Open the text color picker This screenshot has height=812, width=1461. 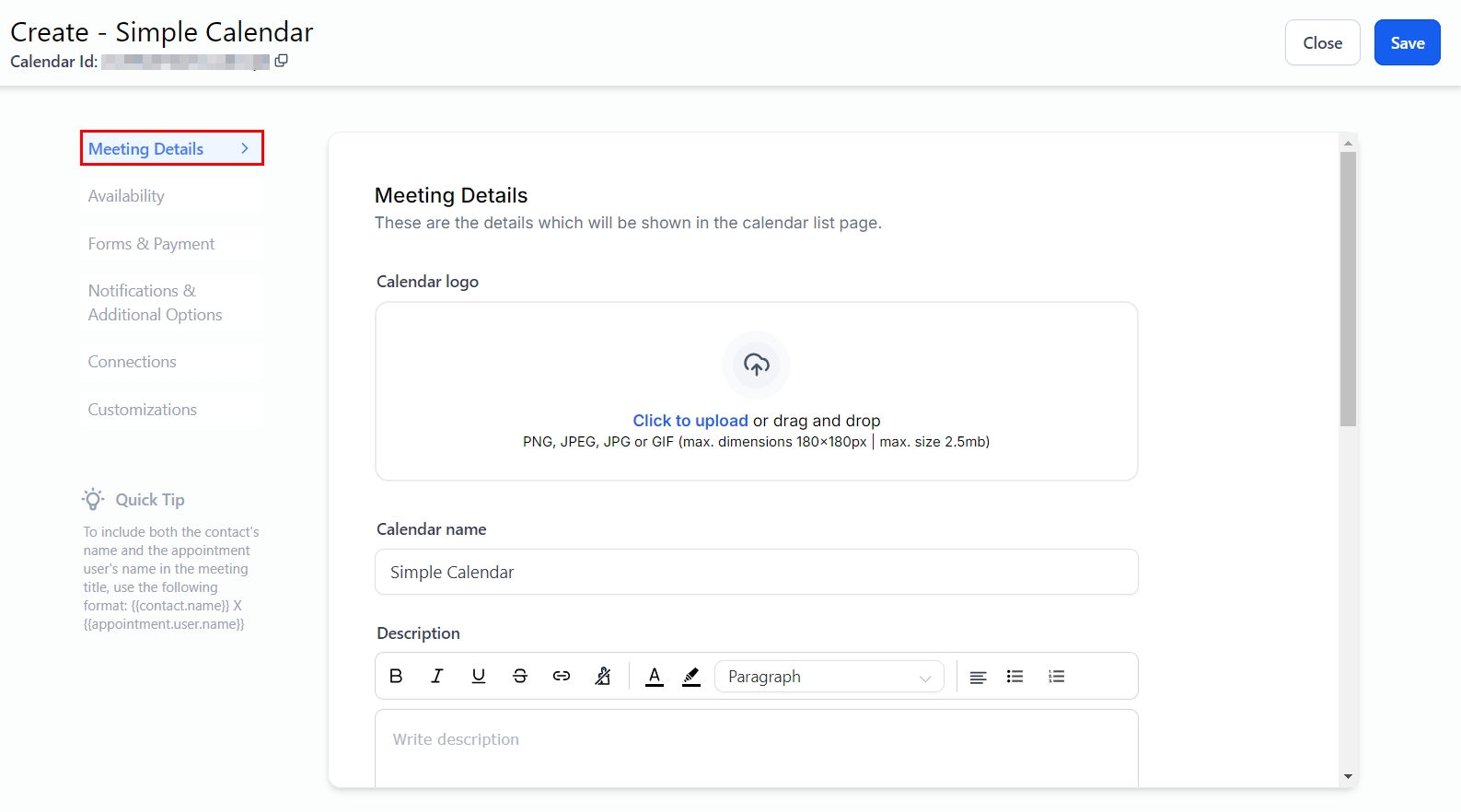pos(655,677)
